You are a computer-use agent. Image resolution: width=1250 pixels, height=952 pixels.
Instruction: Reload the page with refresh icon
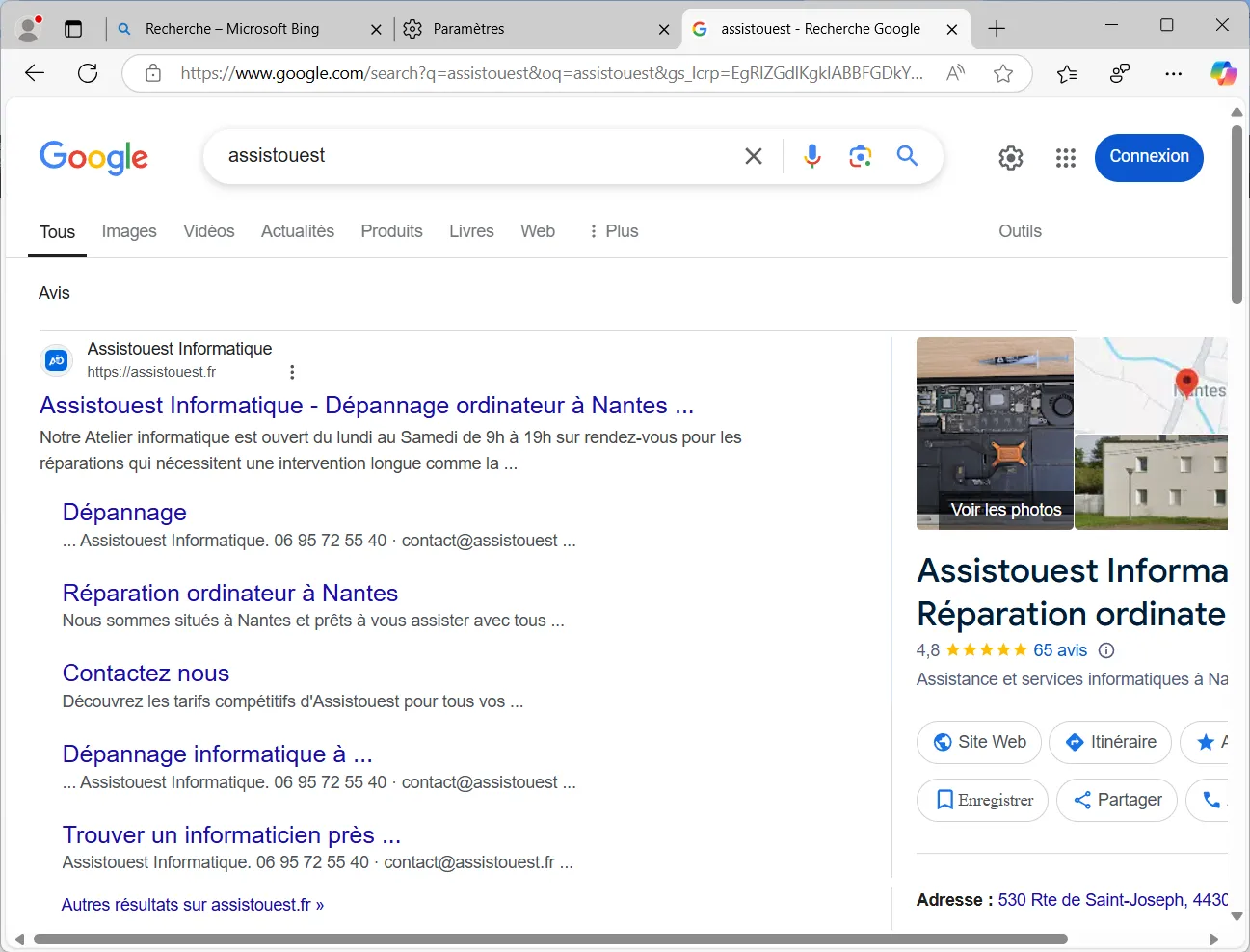coord(88,73)
